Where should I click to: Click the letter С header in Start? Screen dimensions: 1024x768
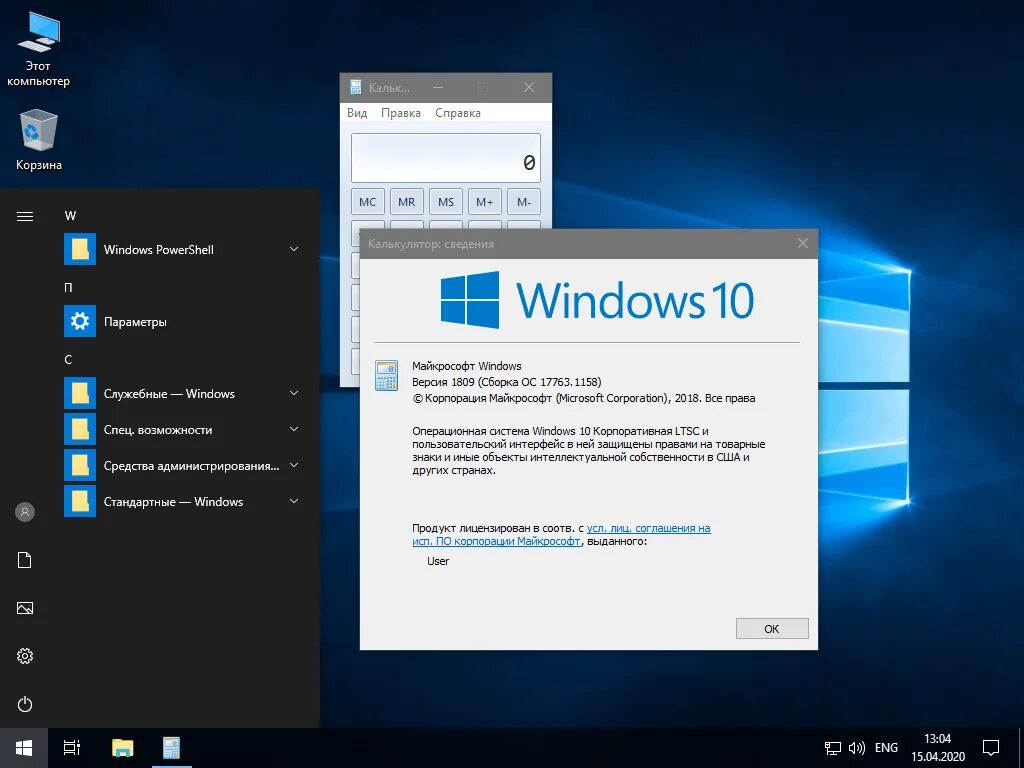click(x=69, y=359)
